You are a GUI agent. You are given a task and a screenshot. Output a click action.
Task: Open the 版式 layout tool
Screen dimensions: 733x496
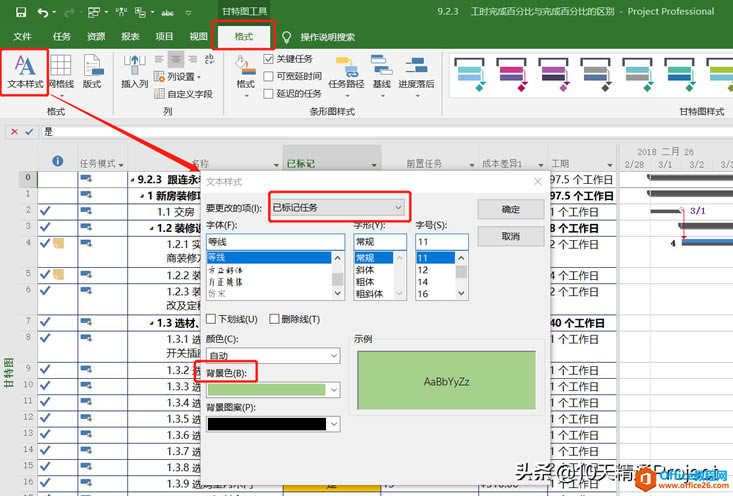point(92,70)
